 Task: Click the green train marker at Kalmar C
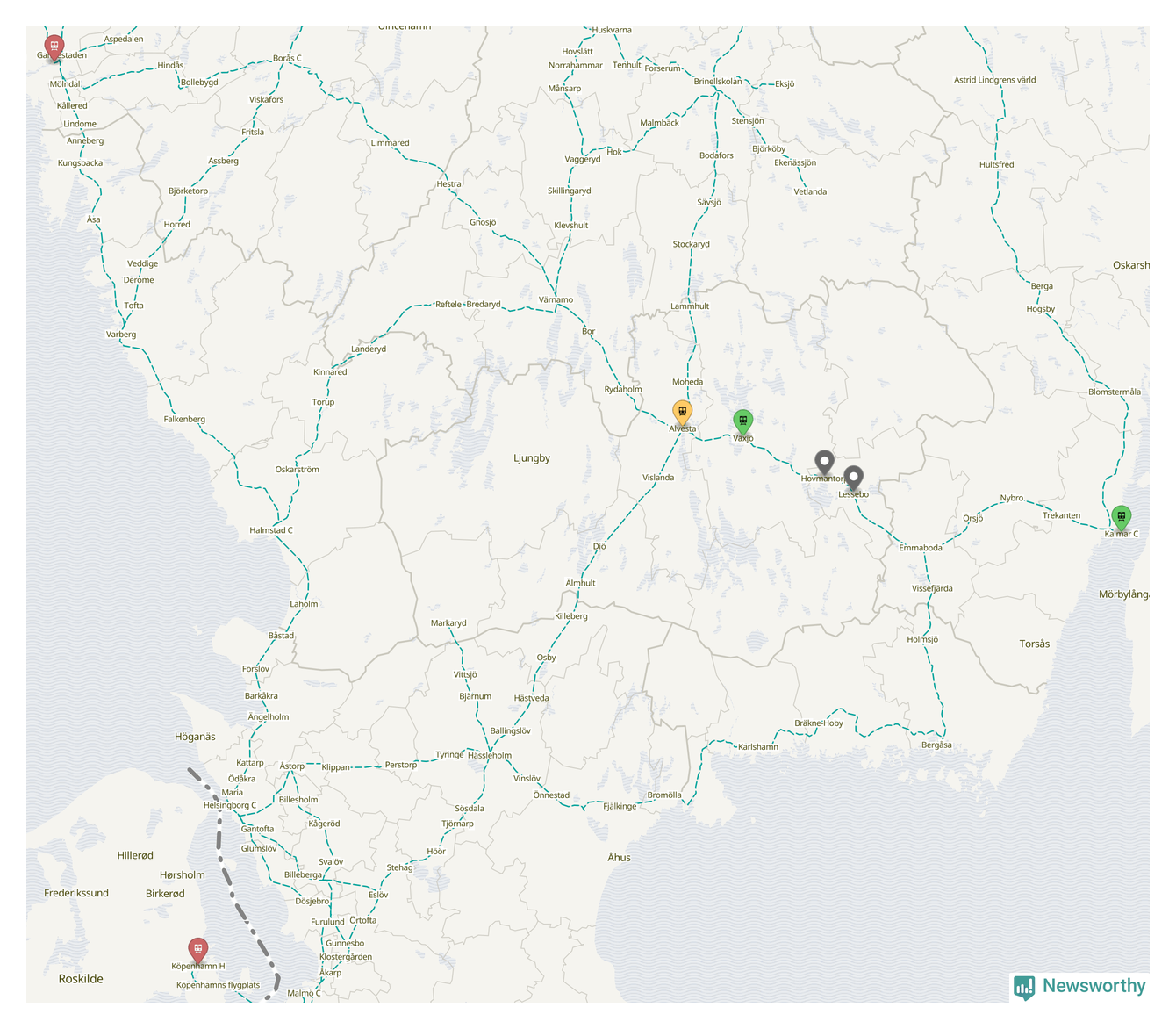point(1121,516)
